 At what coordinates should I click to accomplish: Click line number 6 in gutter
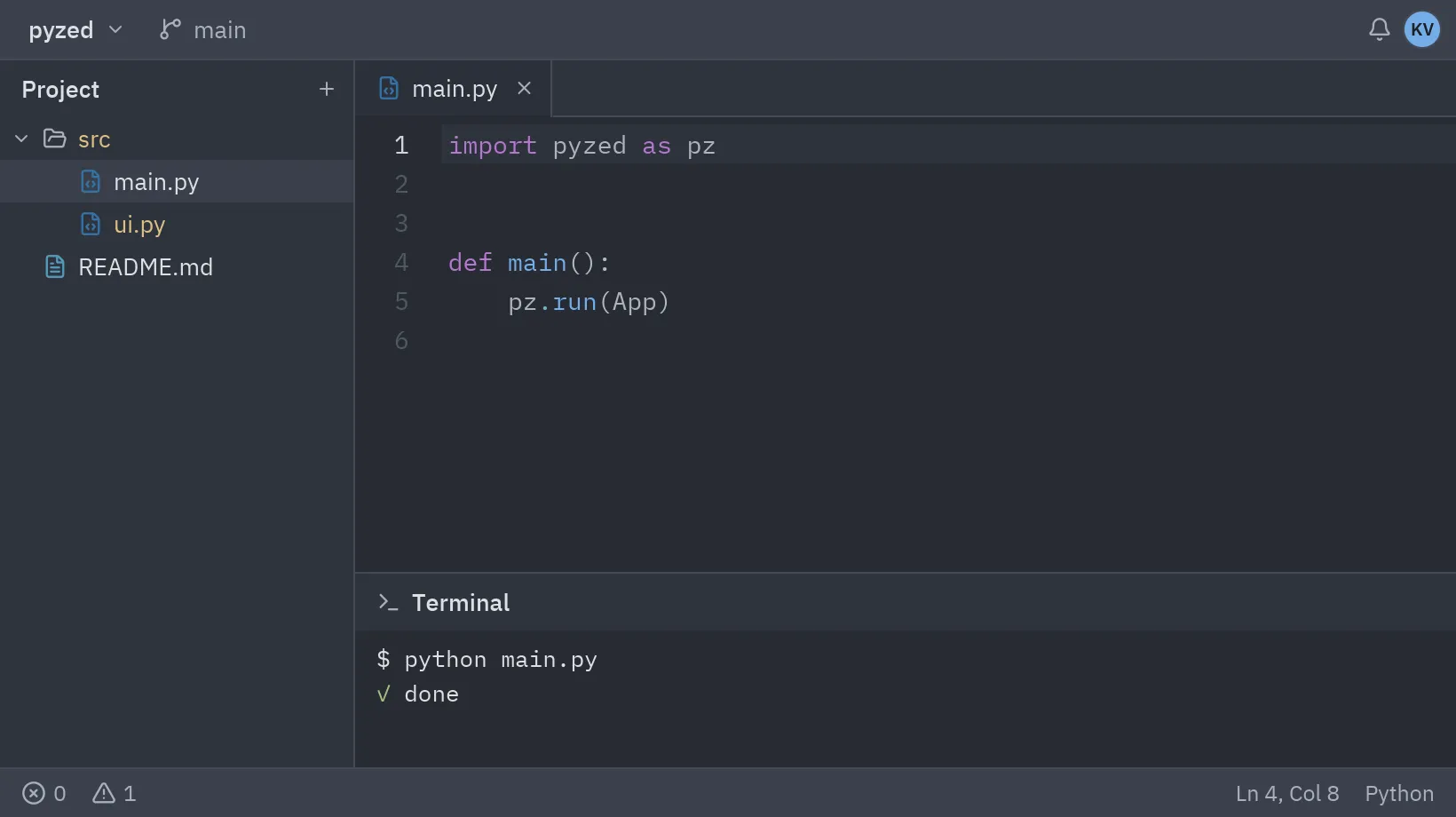point(401,340)
